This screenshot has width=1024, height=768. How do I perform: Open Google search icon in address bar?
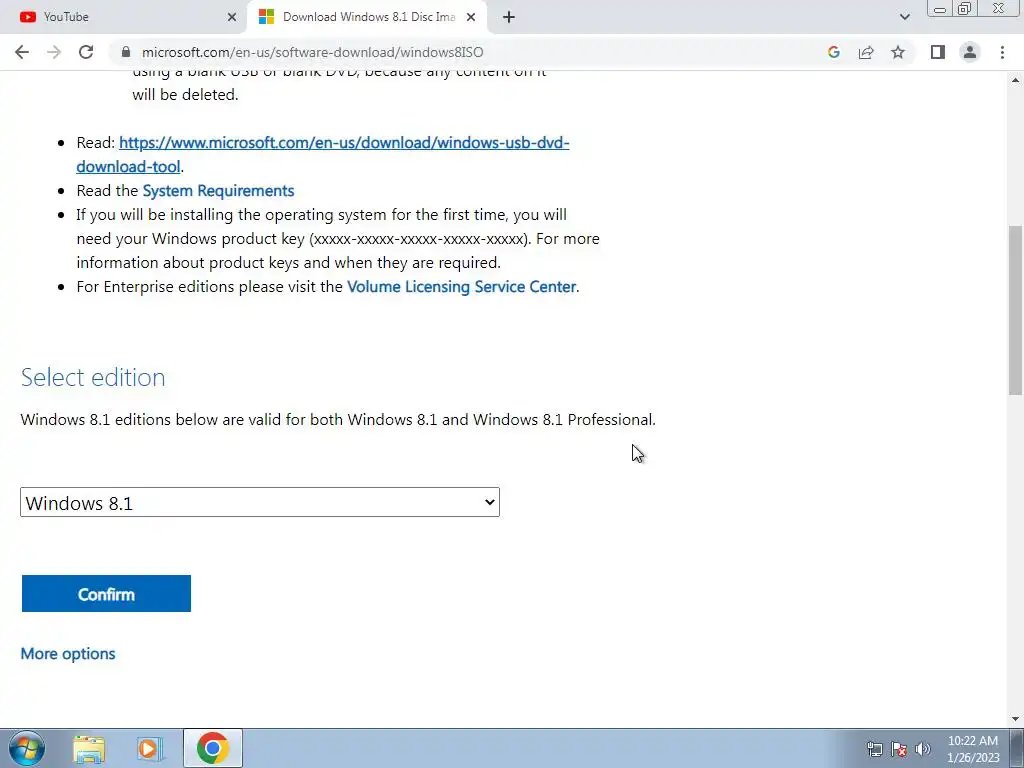point(833,52)
